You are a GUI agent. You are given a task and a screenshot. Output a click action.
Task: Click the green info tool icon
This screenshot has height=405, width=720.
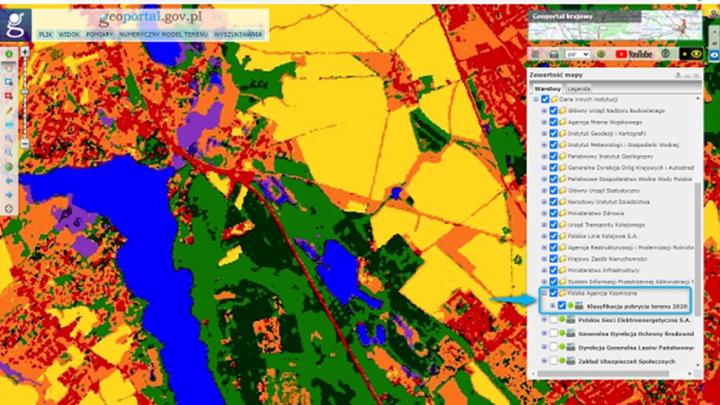(x=9, y=54)
